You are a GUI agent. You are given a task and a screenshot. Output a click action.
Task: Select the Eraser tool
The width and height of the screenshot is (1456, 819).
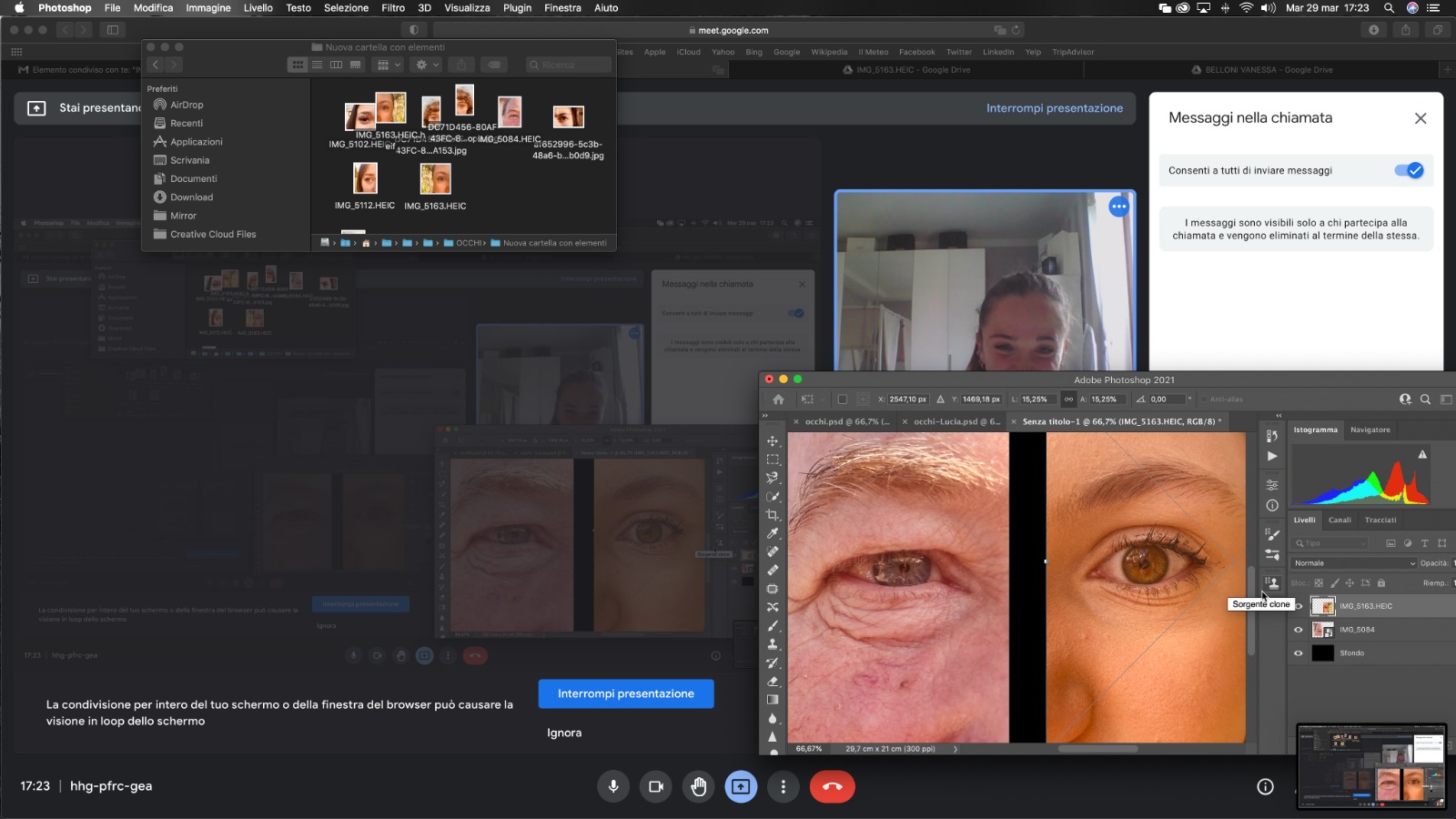pyautogui.click(x=773, y=681)
